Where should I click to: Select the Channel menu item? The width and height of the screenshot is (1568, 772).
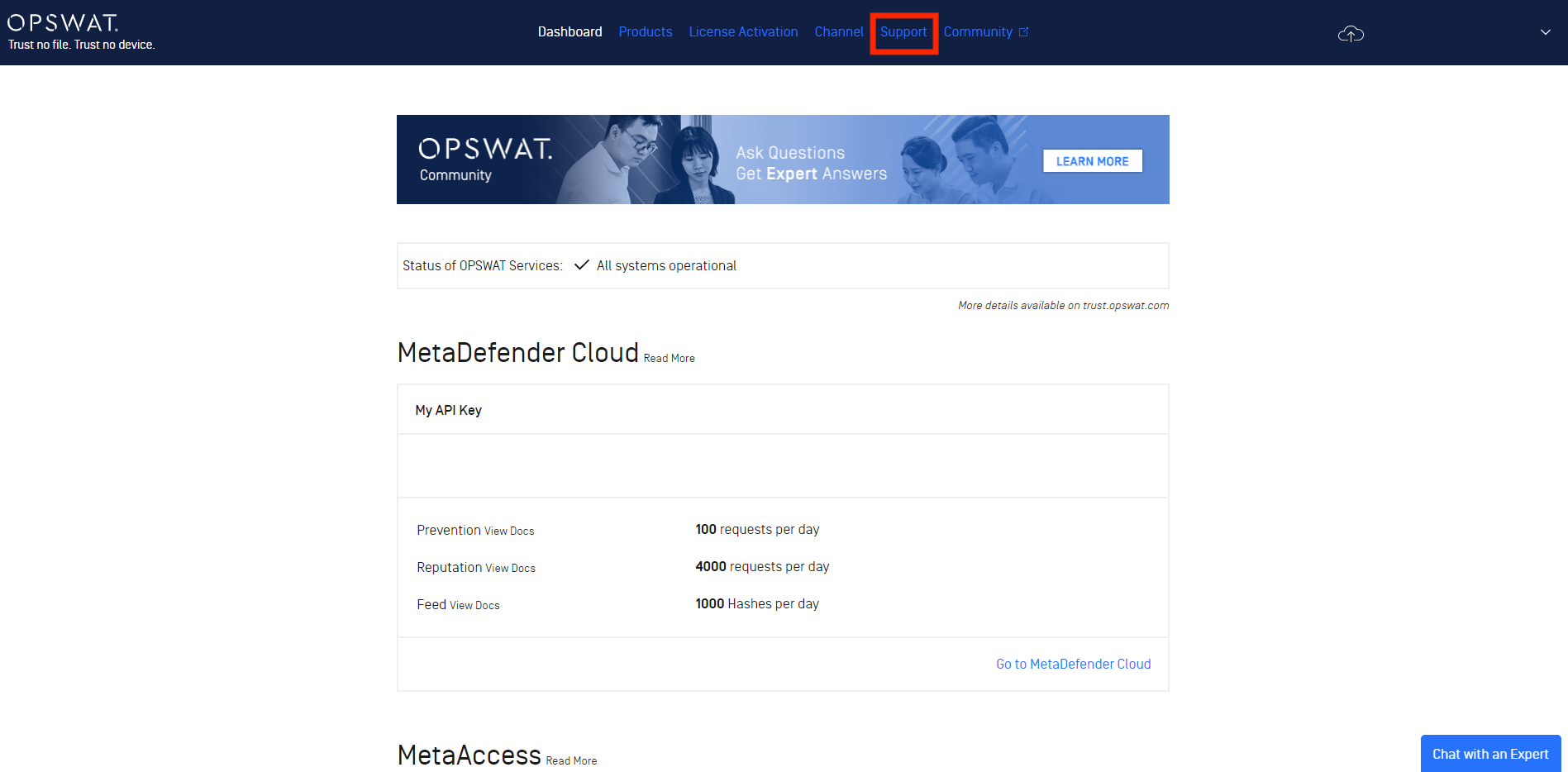tap(839, 31)
